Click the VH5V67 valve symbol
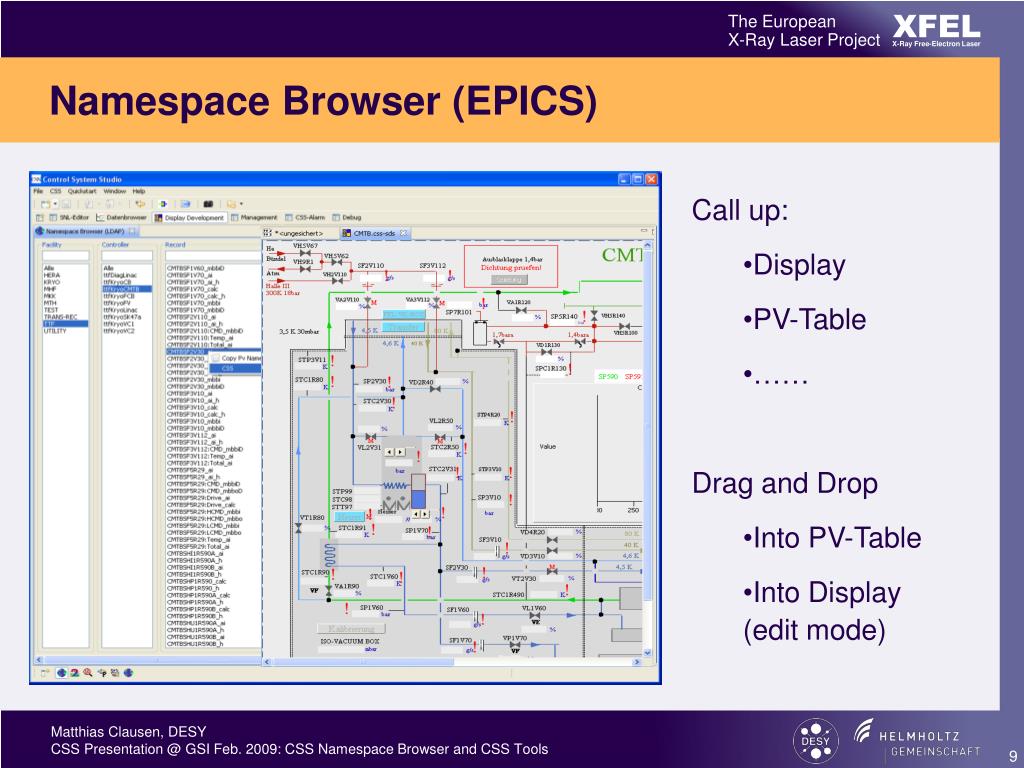The image size is (1024, 768). tap(305, 253)
